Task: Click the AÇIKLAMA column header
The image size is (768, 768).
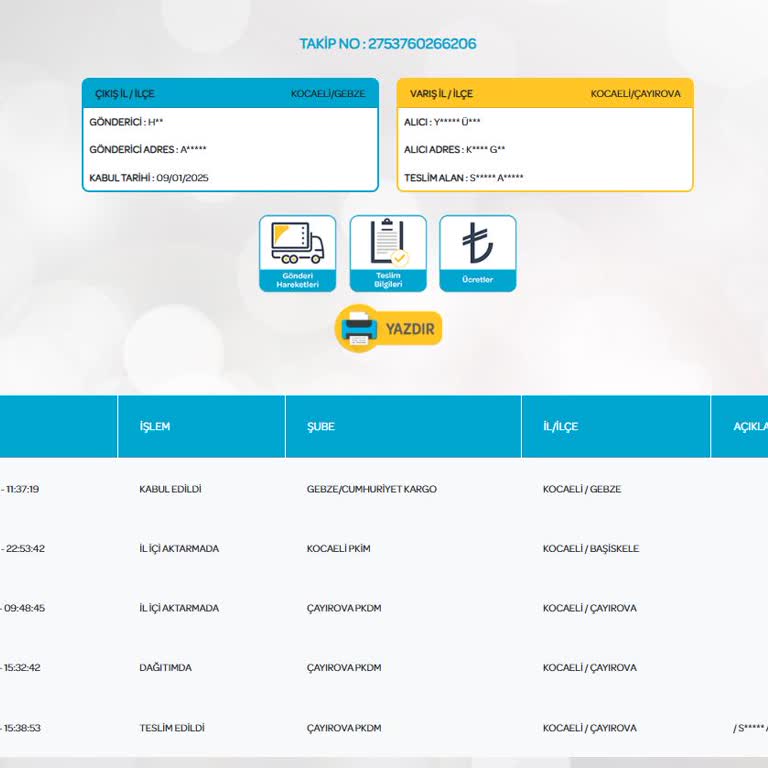Action: point(748,426)
